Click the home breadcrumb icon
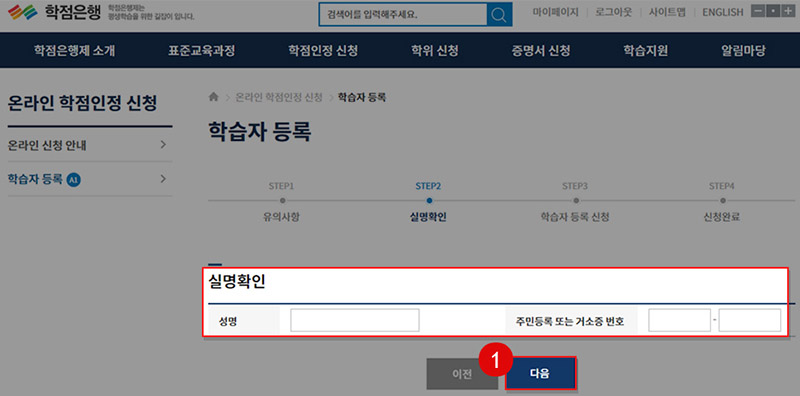Screen dimensions: 800x396 [x=214, y=97]
